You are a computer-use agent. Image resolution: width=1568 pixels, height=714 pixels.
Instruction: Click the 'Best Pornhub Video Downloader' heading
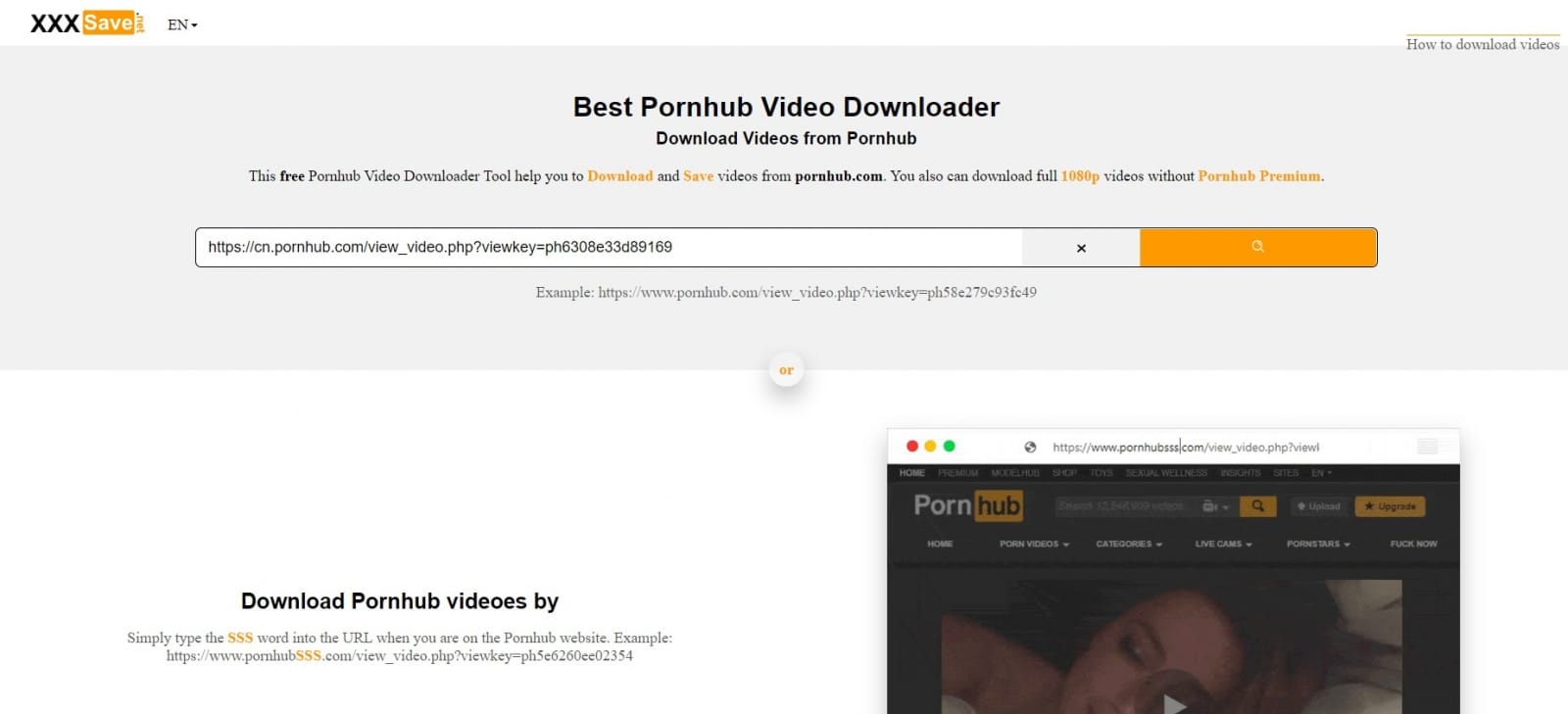tap(786, 107)
